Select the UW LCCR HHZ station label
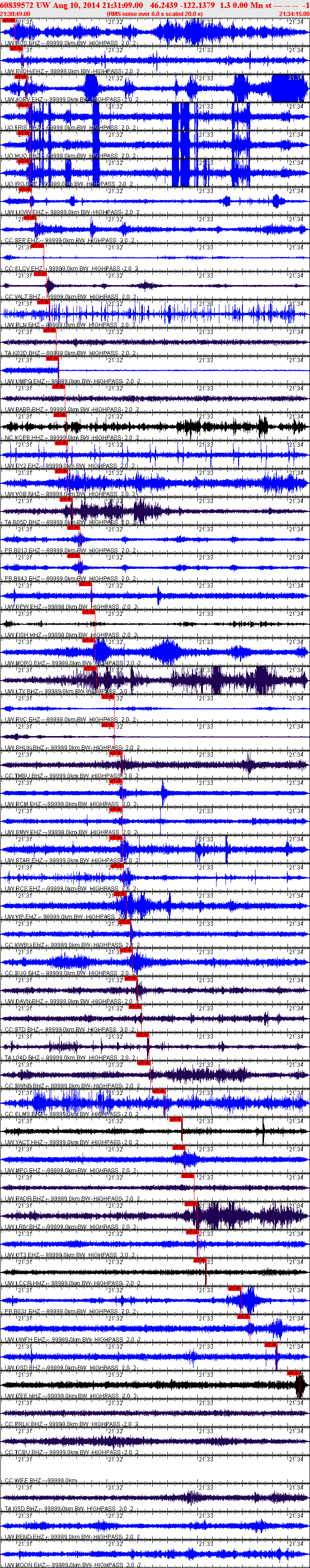The height and width of the screenshot is (1568, 310). point(72,1283)
